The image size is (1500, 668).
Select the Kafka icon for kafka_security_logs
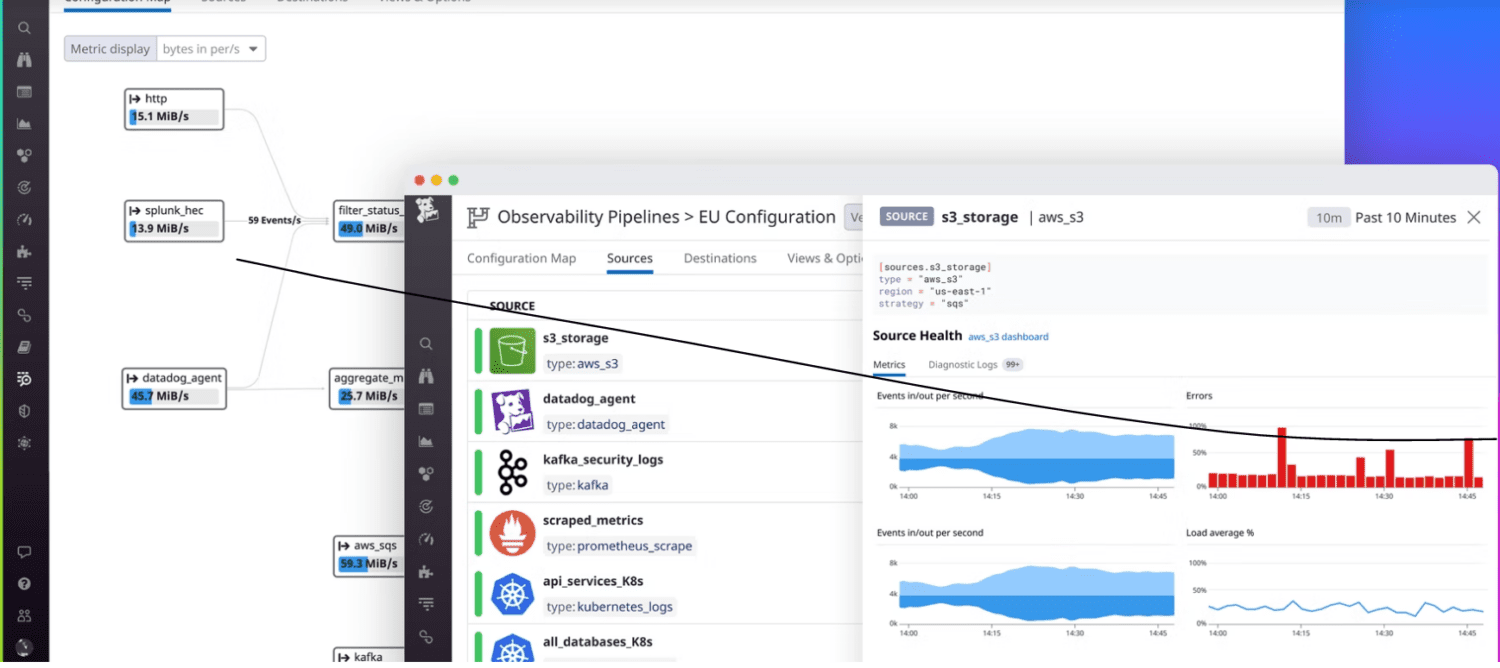pyautogui.click(x=513, y=472)
